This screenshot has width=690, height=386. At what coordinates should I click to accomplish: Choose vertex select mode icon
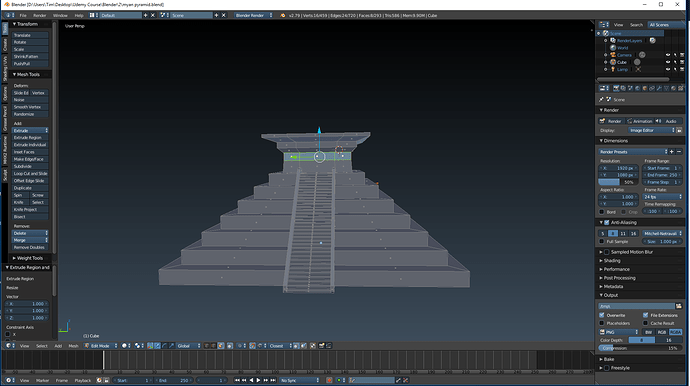(x=206, y=346)
